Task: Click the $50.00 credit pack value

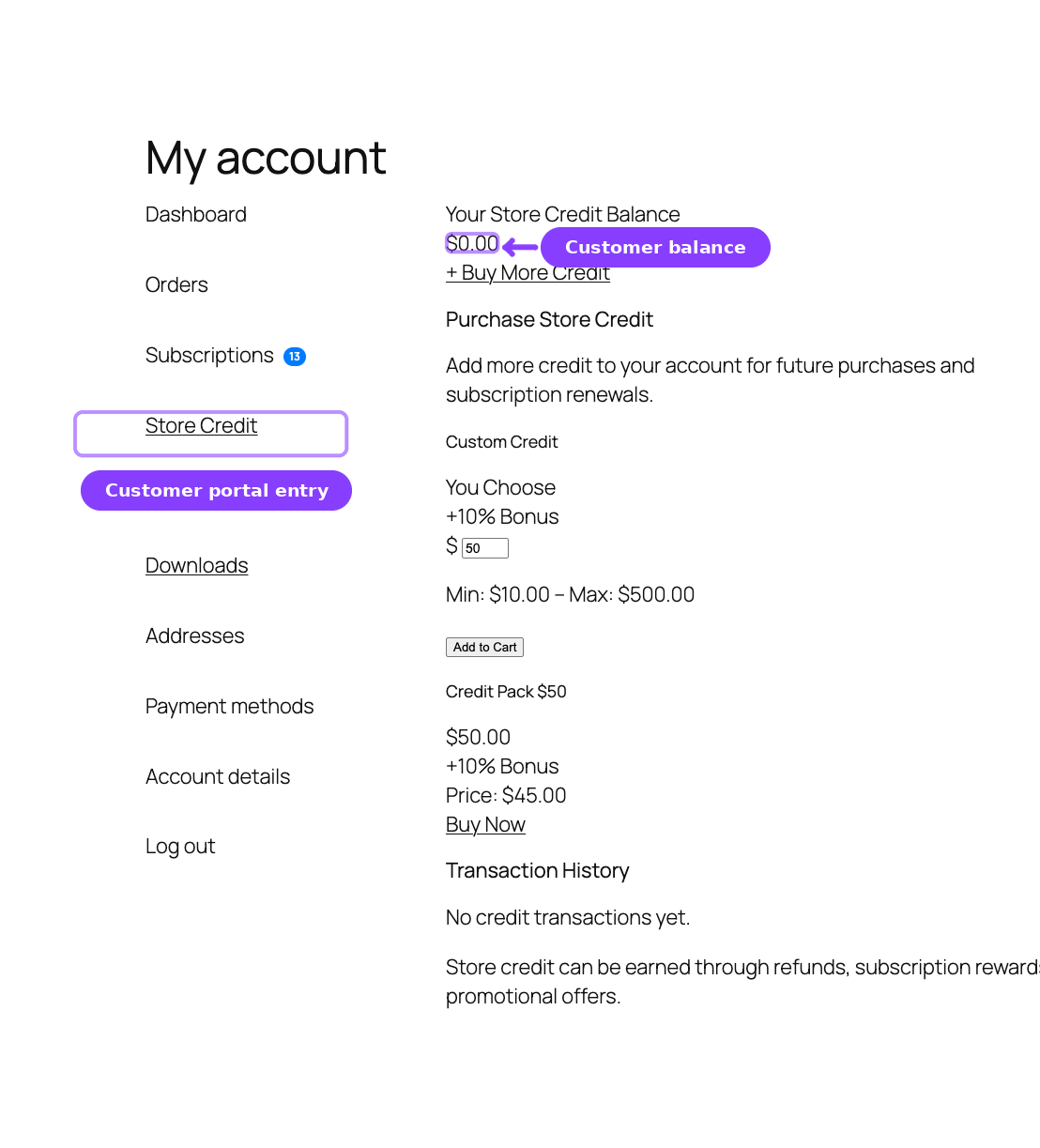Action: coord(478,737)
